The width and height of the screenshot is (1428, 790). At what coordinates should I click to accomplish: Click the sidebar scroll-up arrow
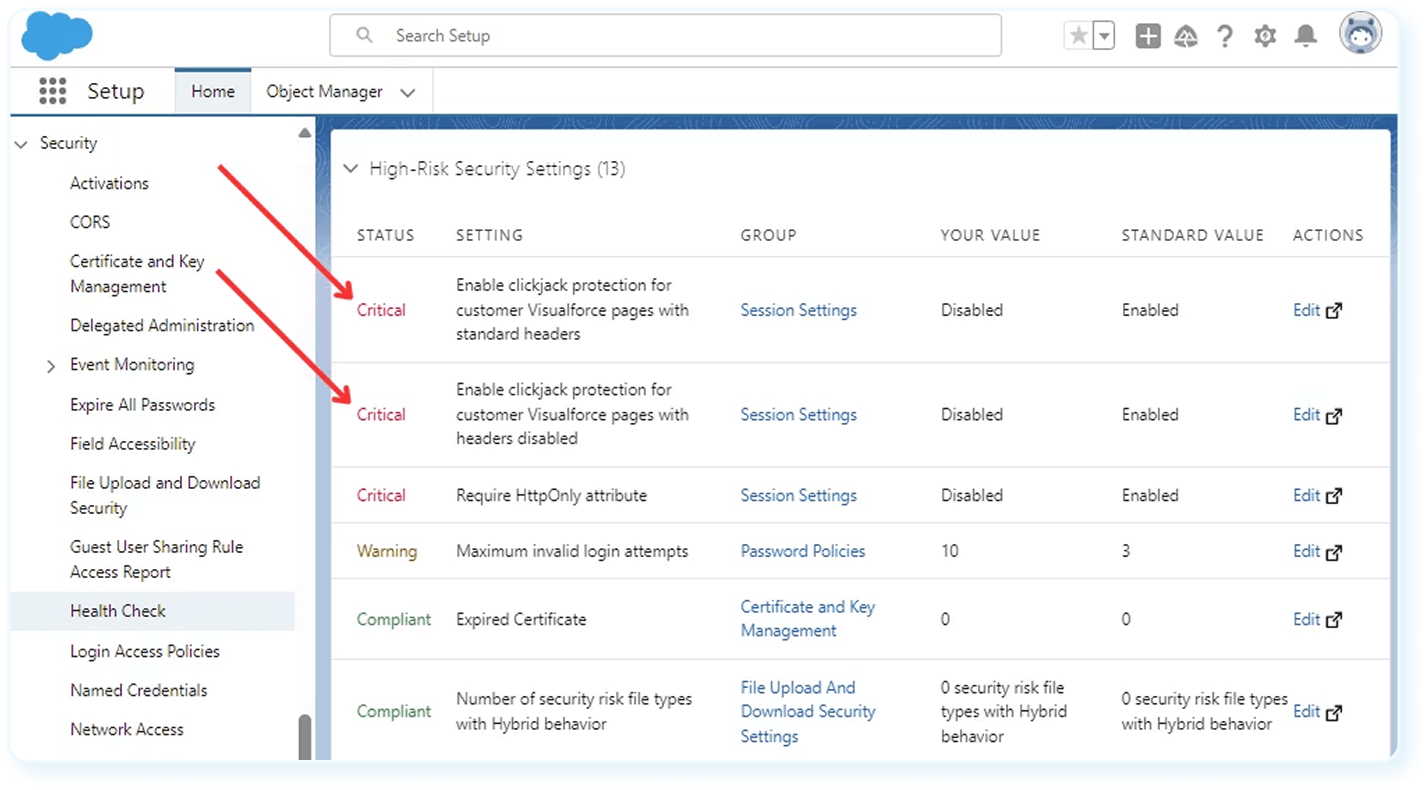305,132
